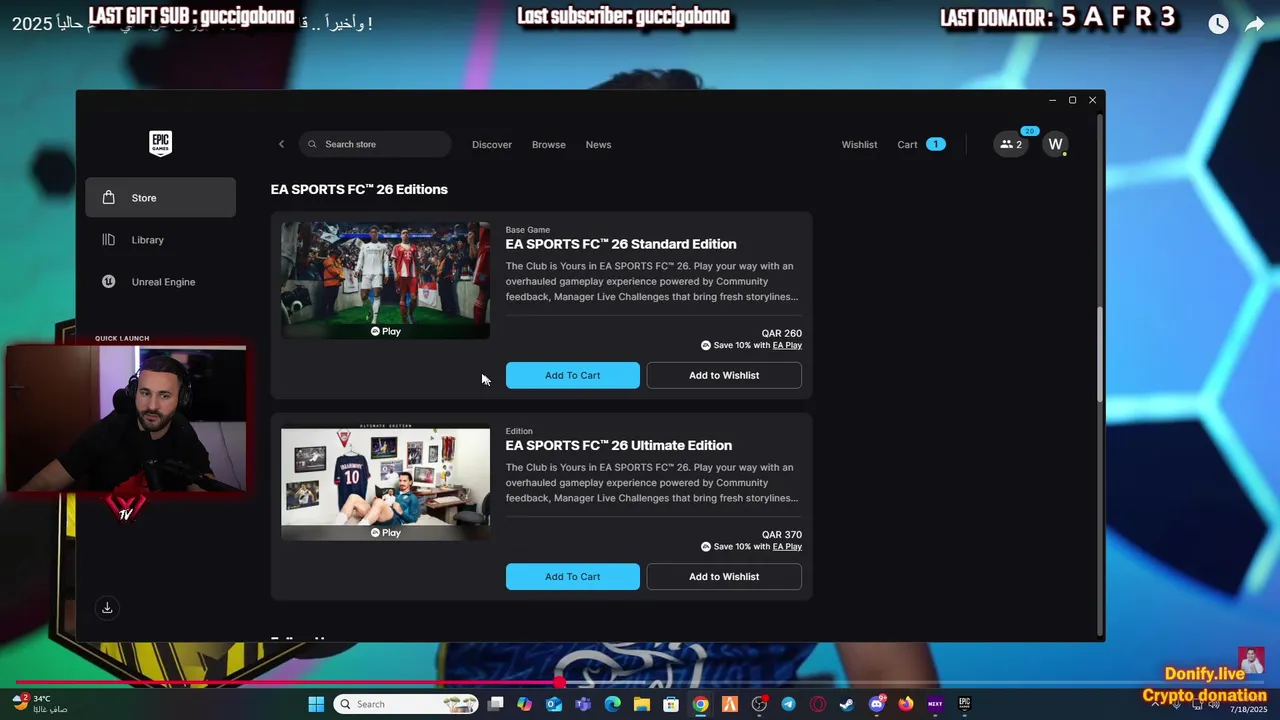Open the Cart with 1 item
This screenshot has height=720, width=1280.
point(920,145)
